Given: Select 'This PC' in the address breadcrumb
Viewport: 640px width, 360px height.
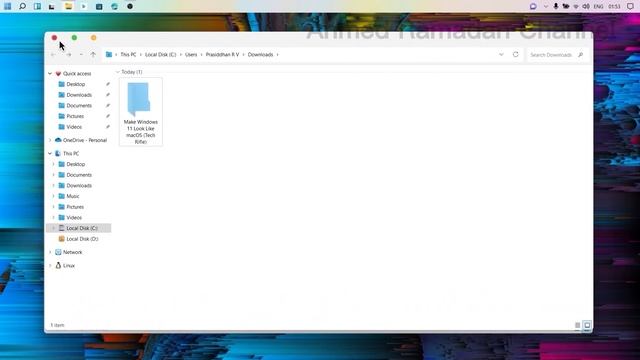Looking at the screenshot, I should (x=128, y=54).
